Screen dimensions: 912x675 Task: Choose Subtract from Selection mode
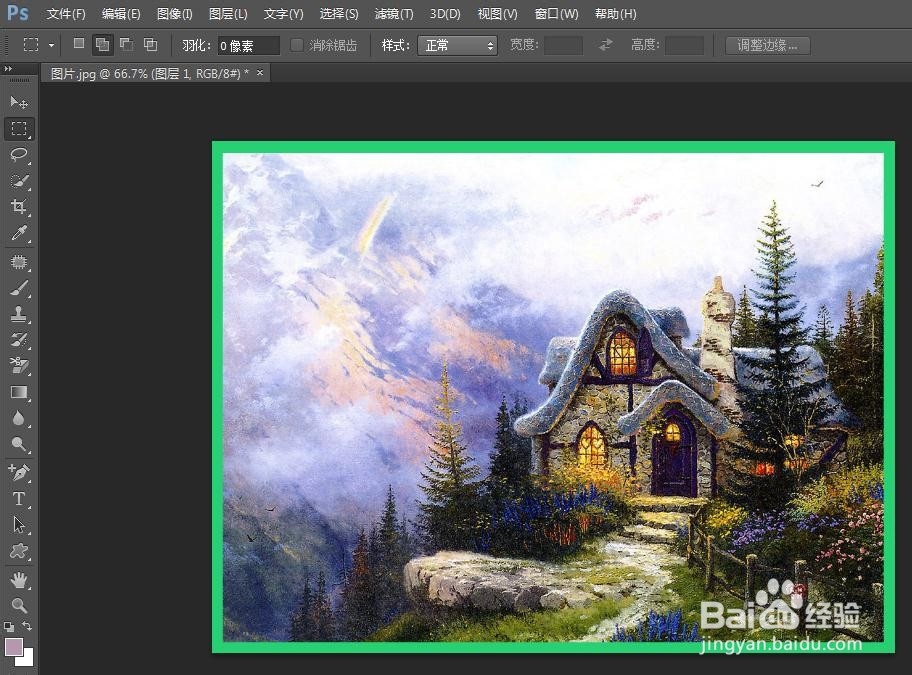[126, 44]
